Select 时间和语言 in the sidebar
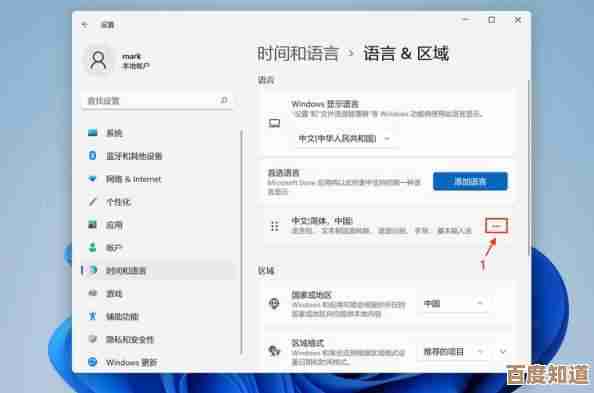Screen dimensions: 594x393 coord(157,271)
